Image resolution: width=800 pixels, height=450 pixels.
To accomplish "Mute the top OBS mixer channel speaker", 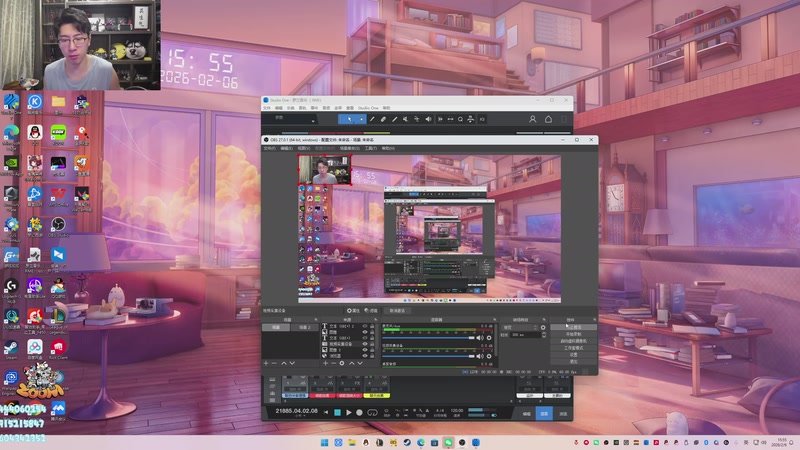I will click(x=480, y=338).
